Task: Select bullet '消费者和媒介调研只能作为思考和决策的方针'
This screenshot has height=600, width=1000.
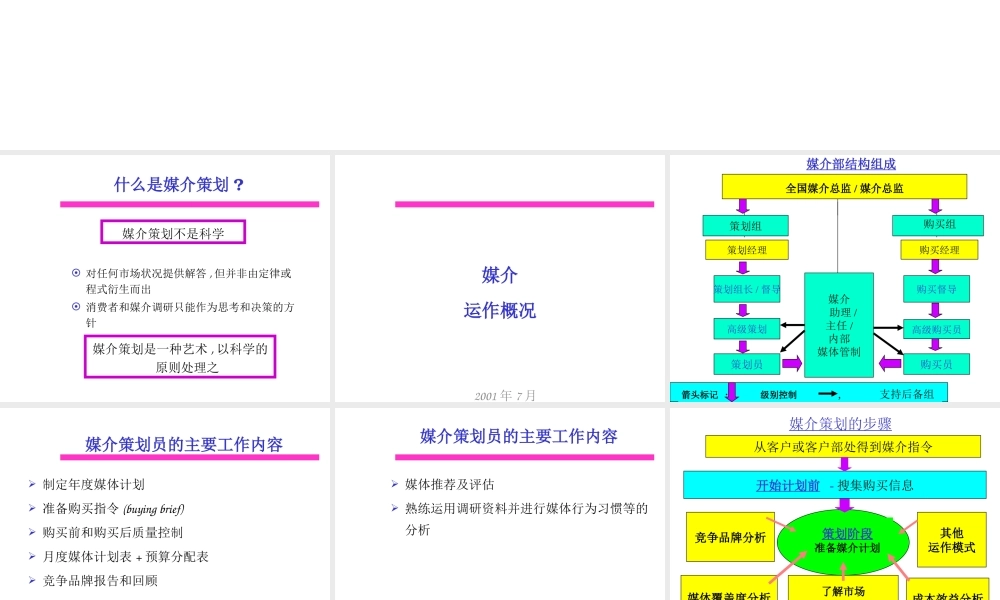Action: click(x=190, y=314)
